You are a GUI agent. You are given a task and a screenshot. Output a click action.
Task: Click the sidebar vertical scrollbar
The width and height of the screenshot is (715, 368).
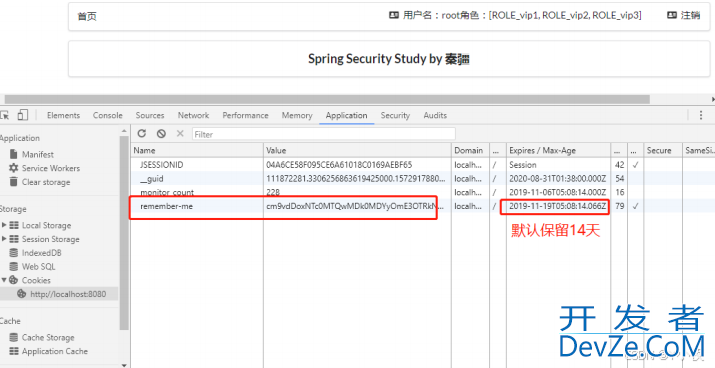pyautogui.click(x=124, y=233)
